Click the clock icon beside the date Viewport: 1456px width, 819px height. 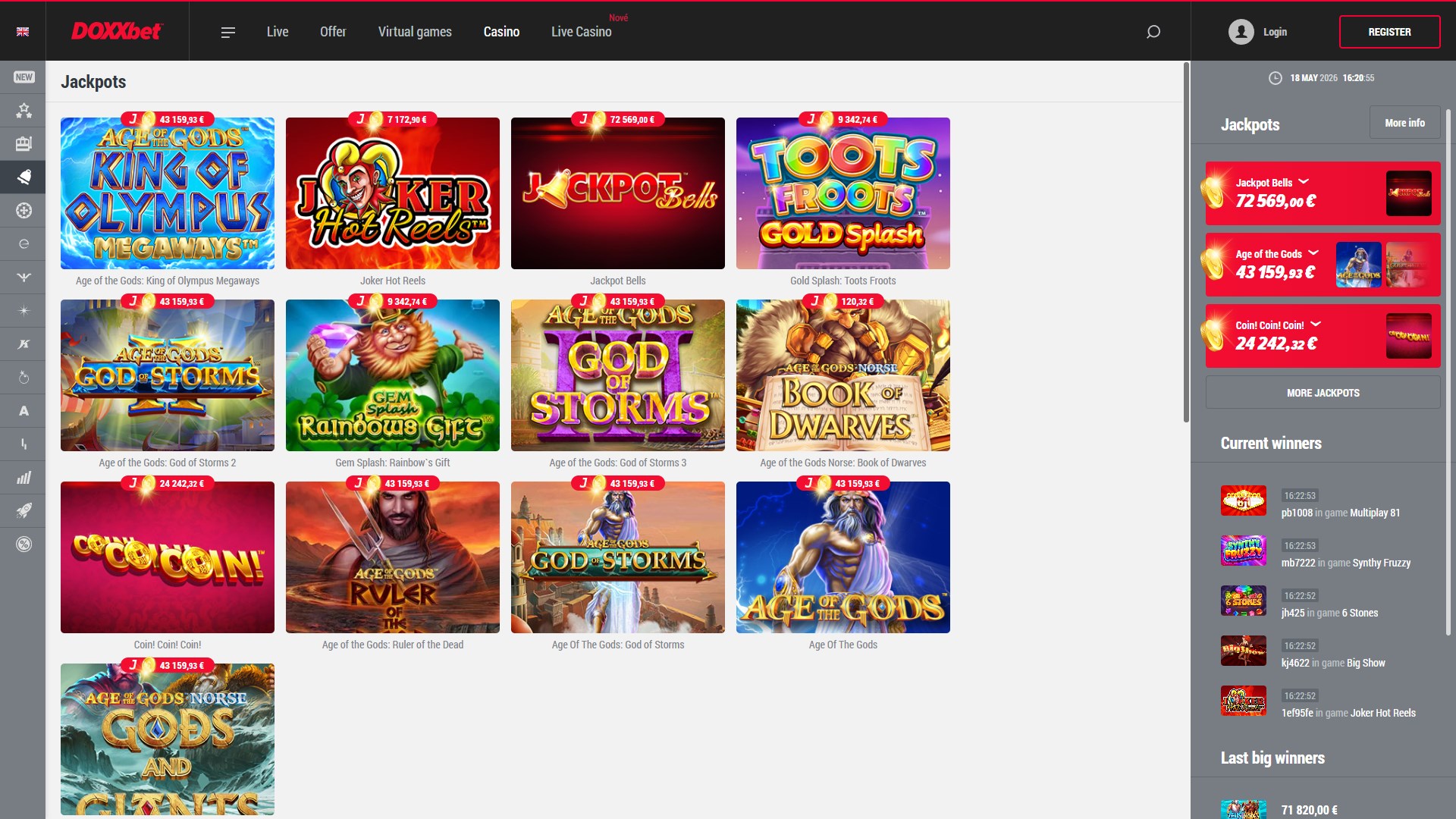[x=1276, y=78]
